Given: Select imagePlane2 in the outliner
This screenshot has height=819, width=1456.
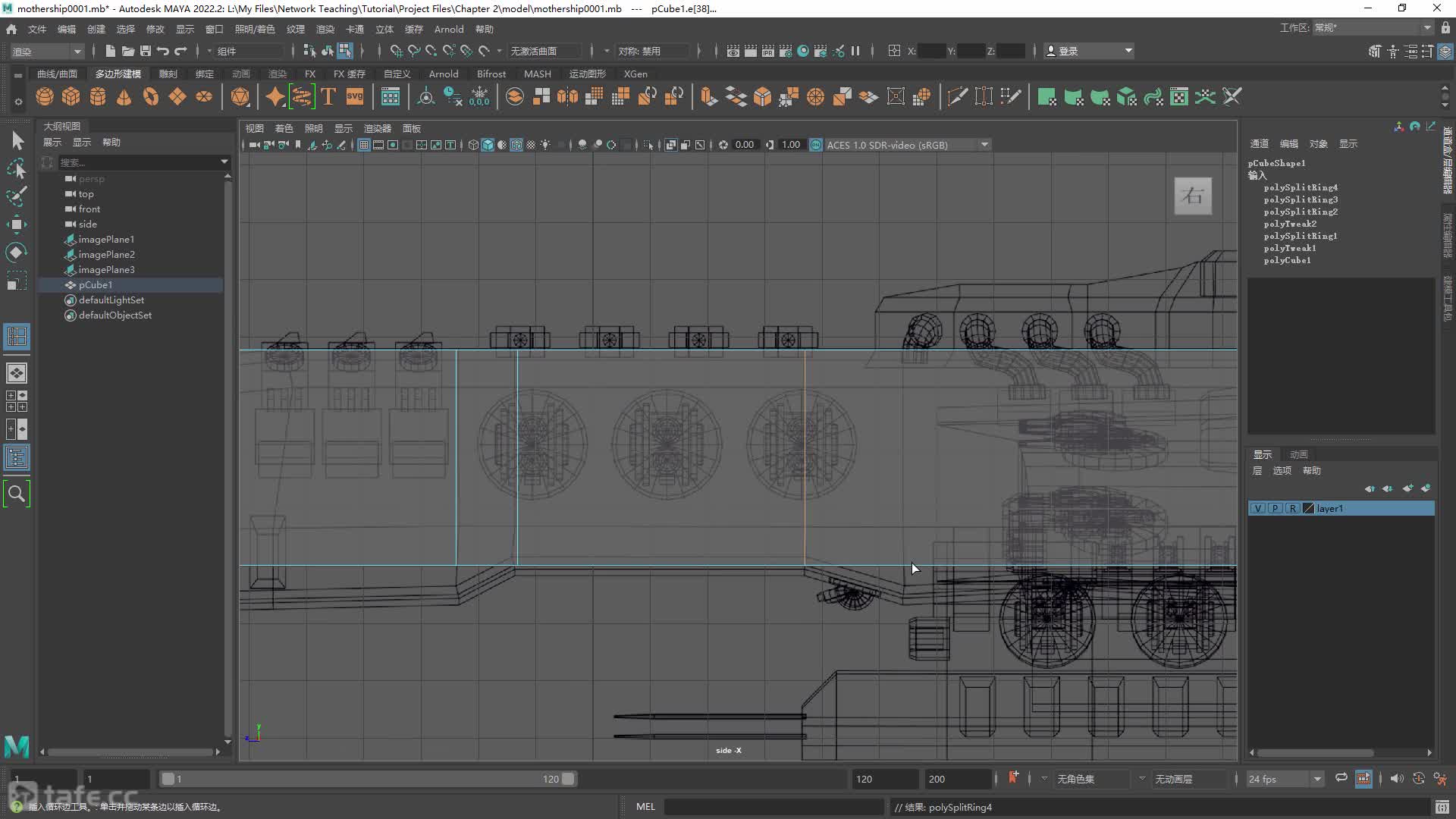Looking at the screenshot, I should coord(106,254).
